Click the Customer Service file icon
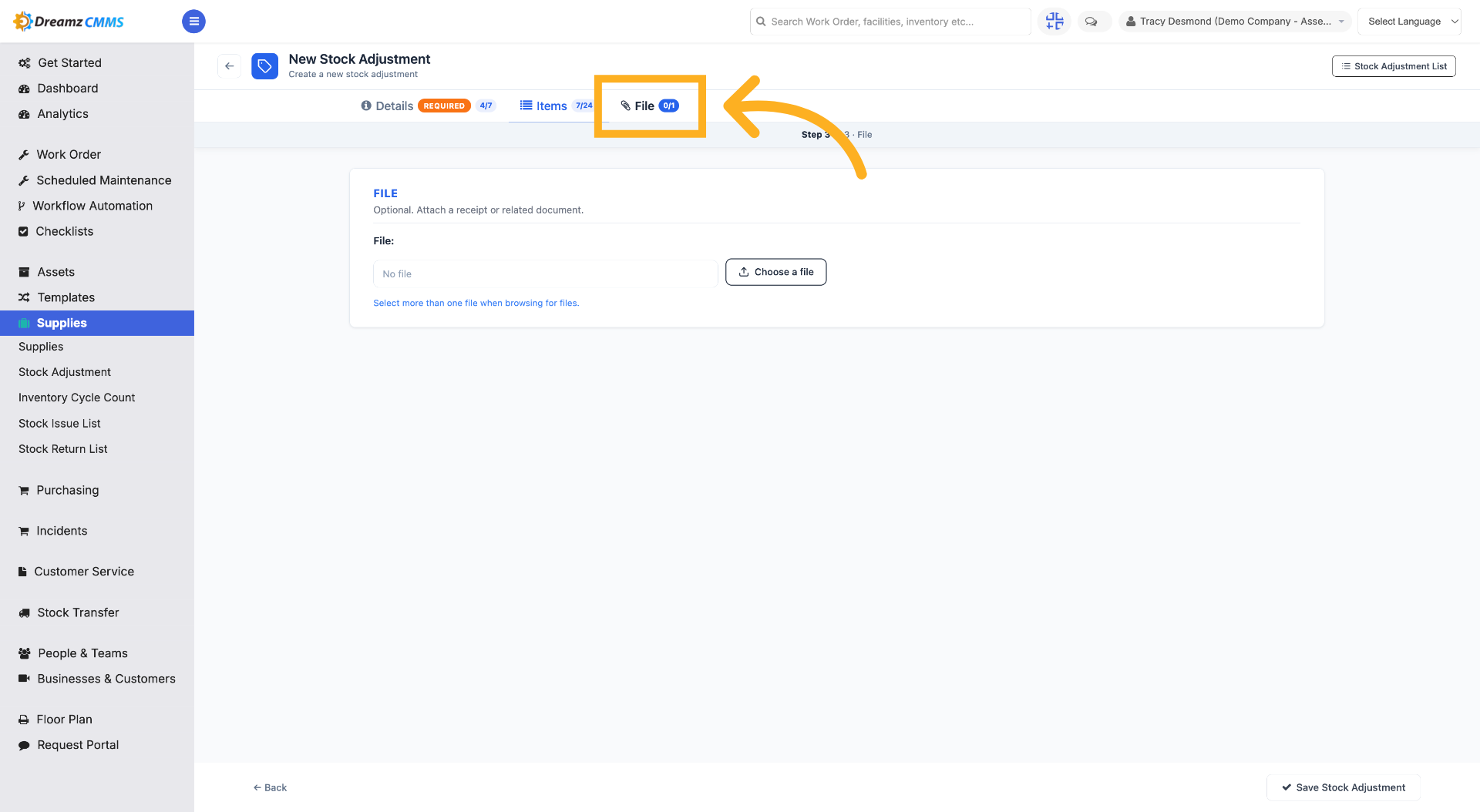Image resolution: width=1480 pixels, height=812 pixels. click(x=22, y=572)
